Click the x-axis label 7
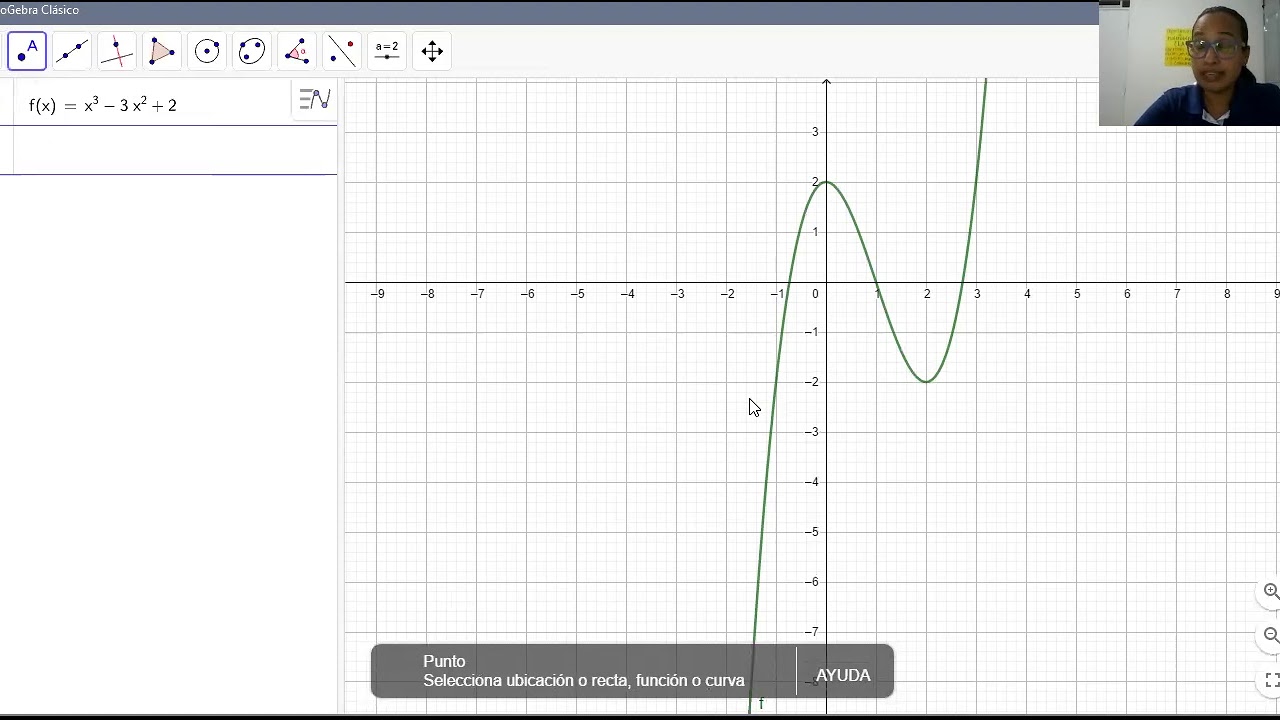 [1177, 294]
